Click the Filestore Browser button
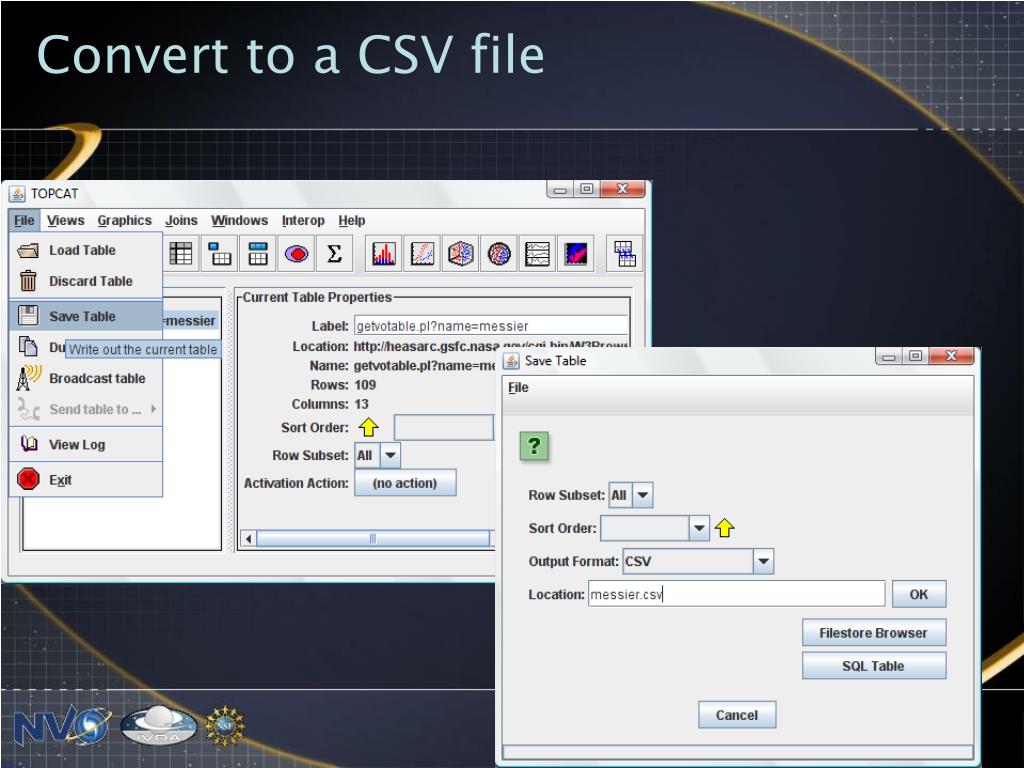 874,633
